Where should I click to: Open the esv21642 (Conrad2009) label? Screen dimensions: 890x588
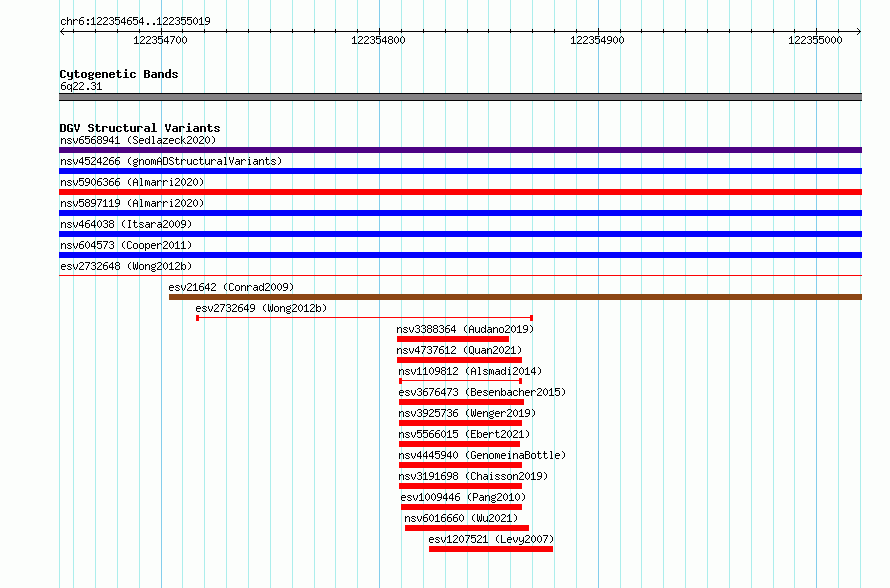[231, 287]
